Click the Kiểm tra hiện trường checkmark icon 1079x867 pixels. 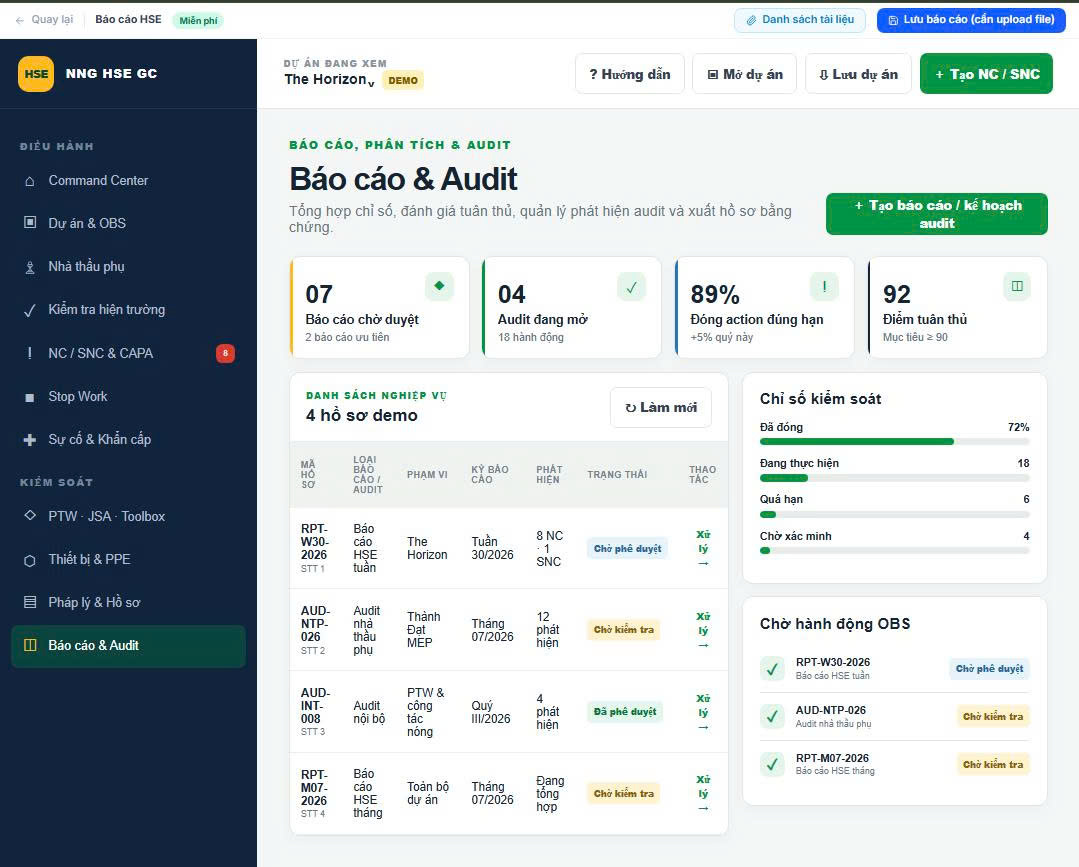tap(30, 310)
